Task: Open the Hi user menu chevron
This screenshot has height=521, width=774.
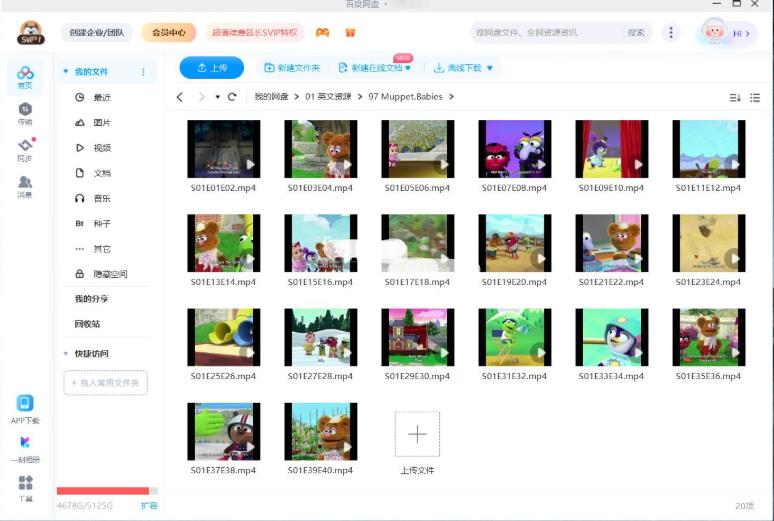Action: point(748,34)
